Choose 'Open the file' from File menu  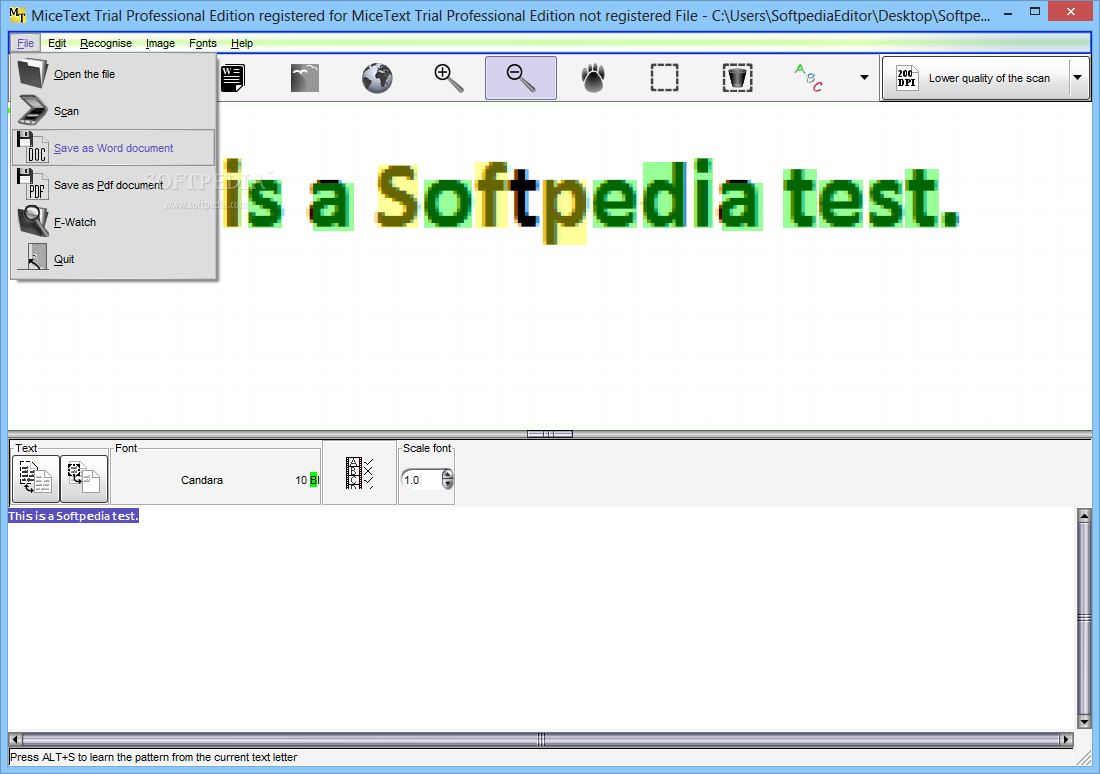pyautogui.click(x=114, y=74)
